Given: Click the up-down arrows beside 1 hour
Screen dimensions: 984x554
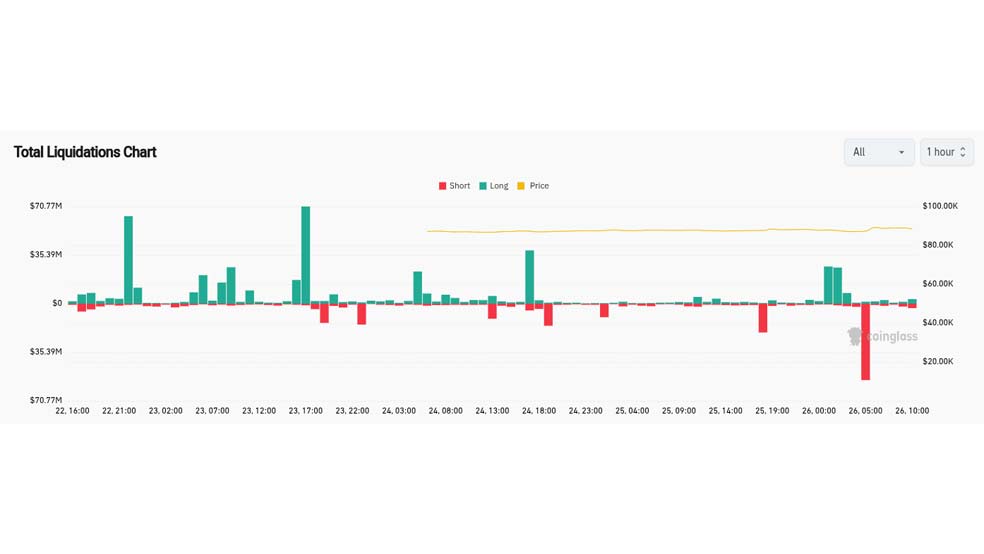Looking at the screenshot, I should pyautogui.click(x=963, y=152).
